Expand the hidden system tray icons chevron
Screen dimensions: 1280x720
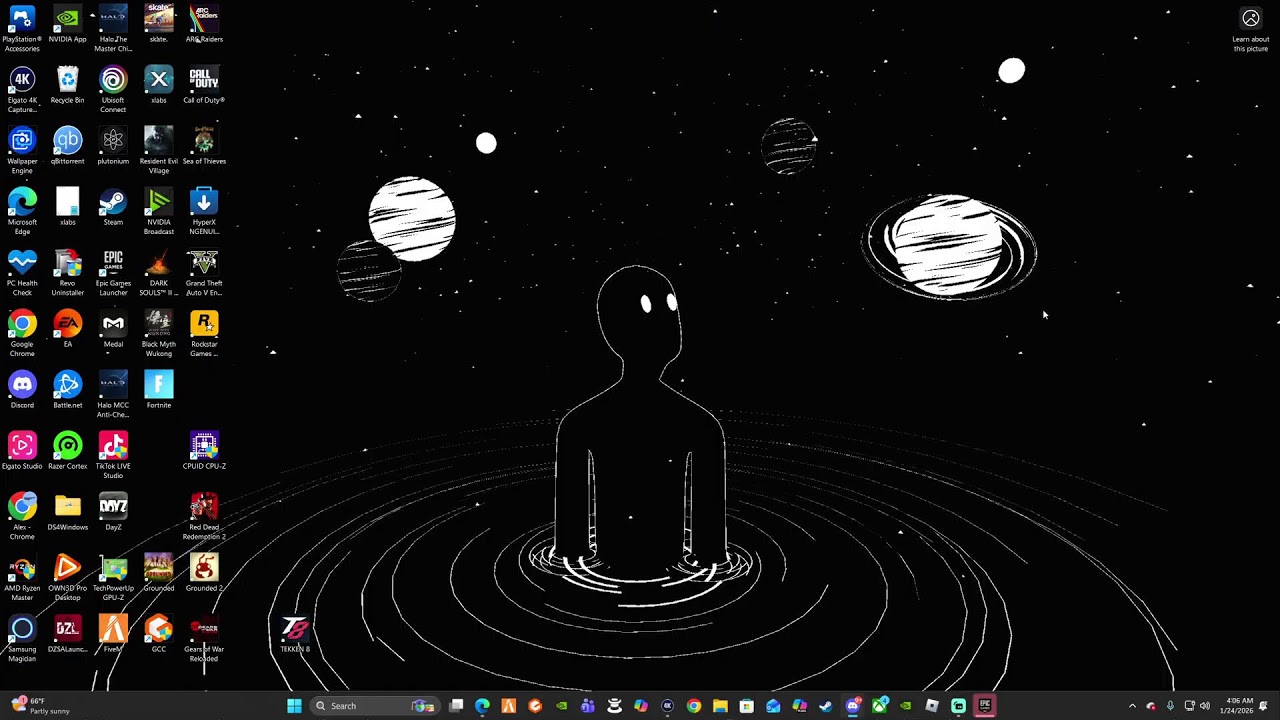click(x=1132, y=706)
